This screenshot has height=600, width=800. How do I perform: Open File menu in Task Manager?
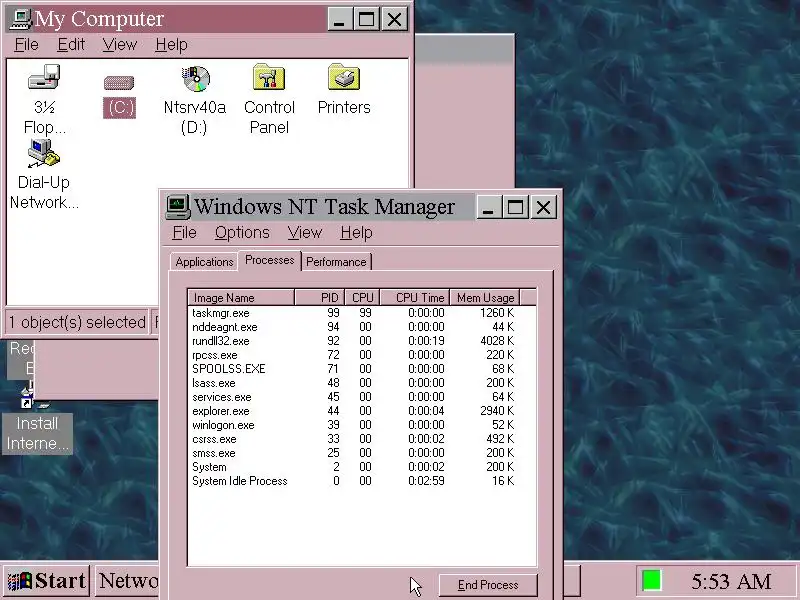[x=184, y=233]
